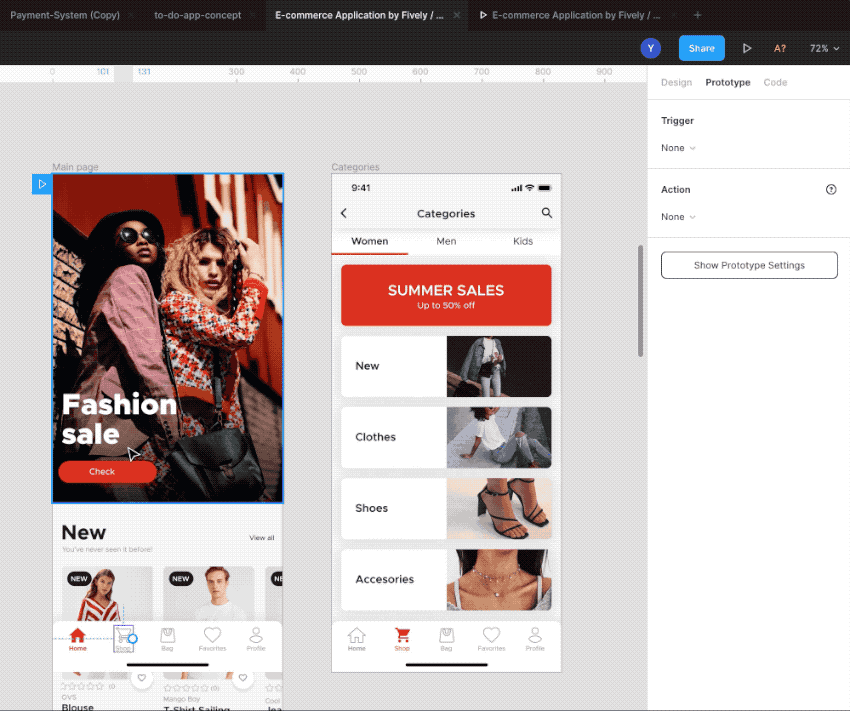Open the 72% zoom dropdown

[824, 48]
